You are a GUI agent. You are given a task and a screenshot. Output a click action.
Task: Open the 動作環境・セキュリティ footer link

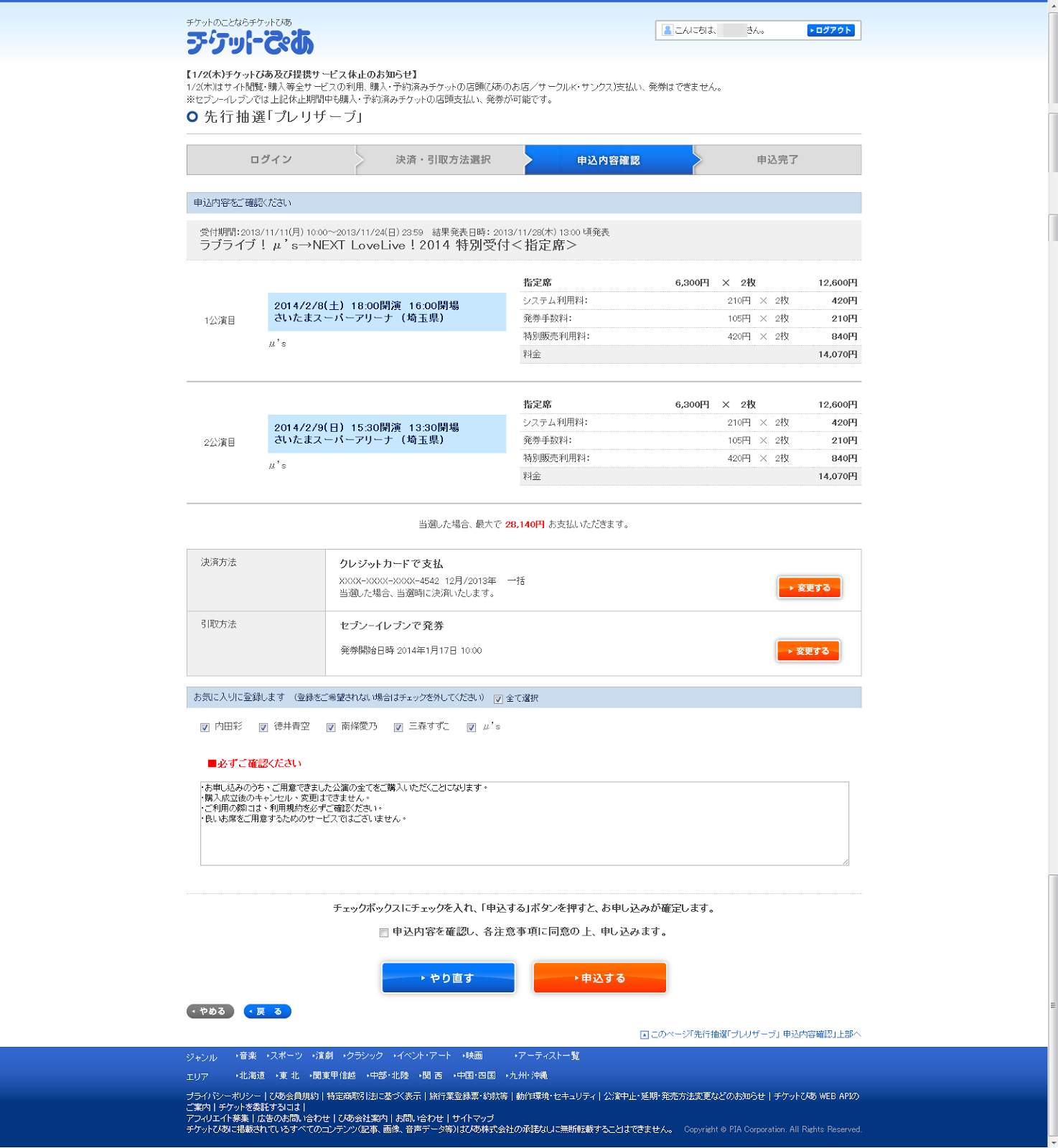[556, 1096]
